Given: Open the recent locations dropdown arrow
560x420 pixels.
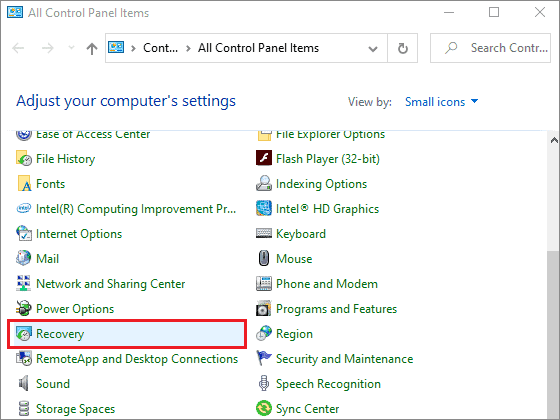Looking at the screenshot, I should (x=71, y=48).
